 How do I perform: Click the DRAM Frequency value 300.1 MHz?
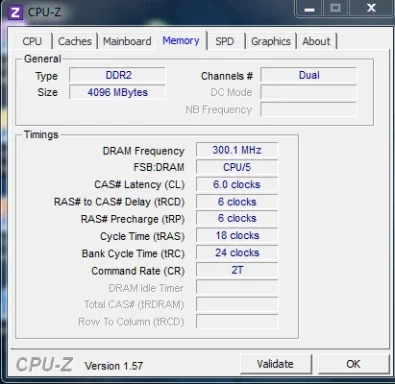[x=237, y=150]
